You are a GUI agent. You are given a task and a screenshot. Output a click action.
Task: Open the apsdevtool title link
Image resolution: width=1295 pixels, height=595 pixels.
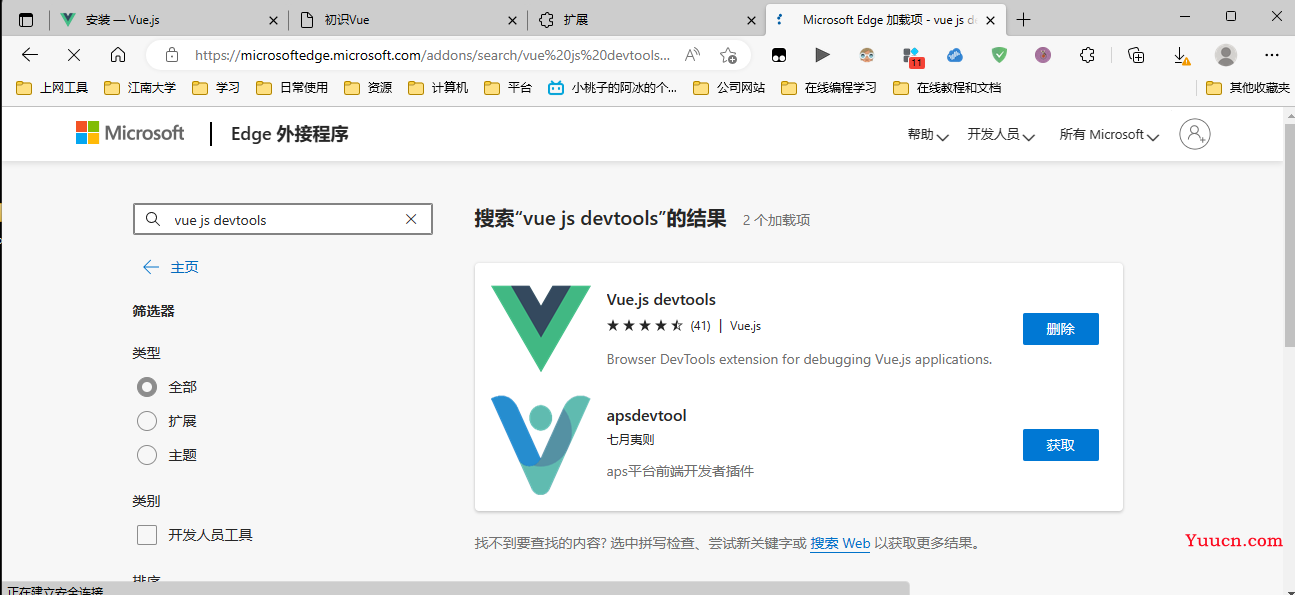646,416
